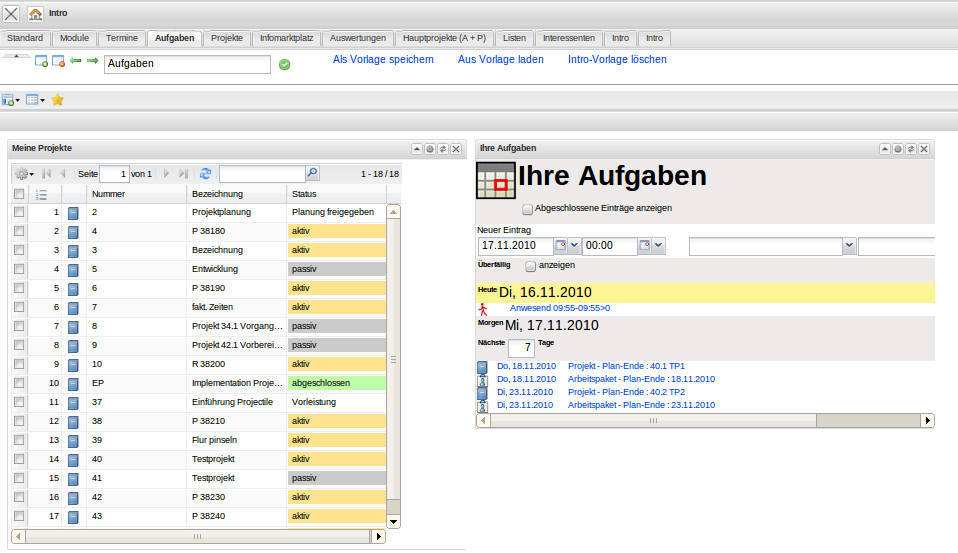958x553 pixels.
Task: Click the home icon next to Intro
Action: tap(35, 14)
